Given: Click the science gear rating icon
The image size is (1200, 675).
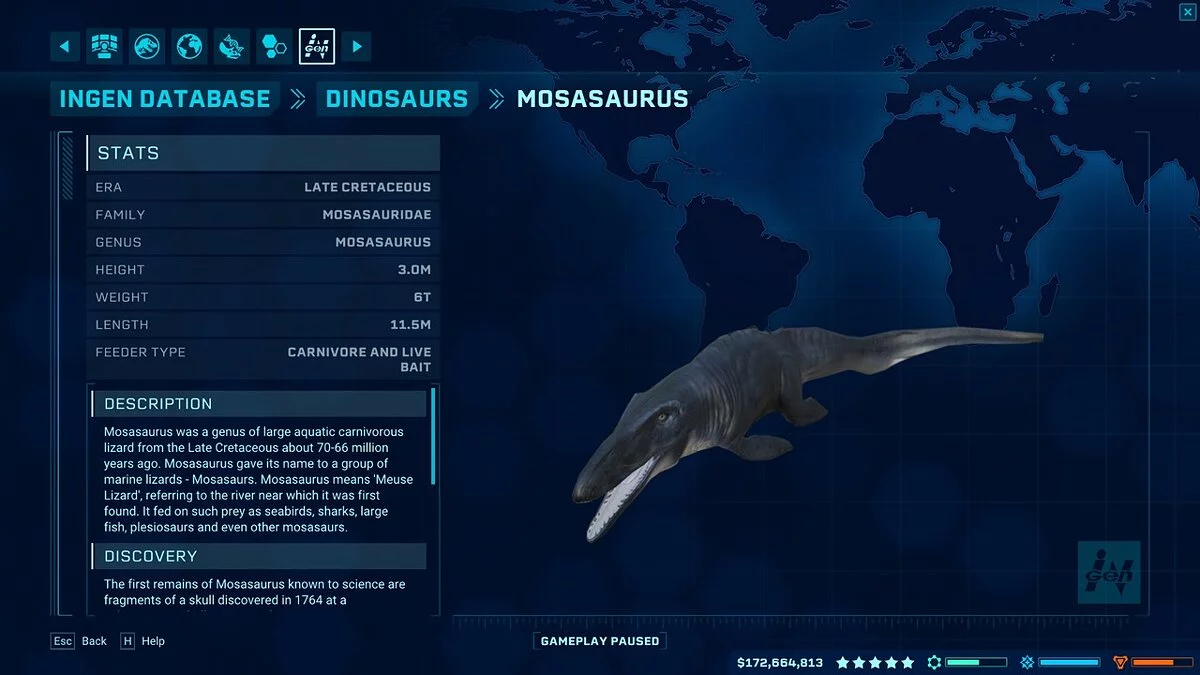Looking at the screenshot, I should click(x=934, y=661).
